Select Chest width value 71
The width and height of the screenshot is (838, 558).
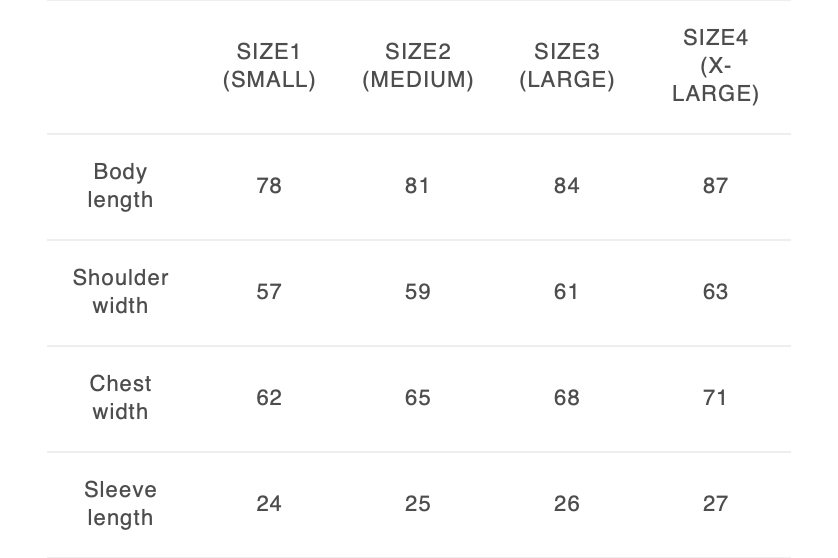715,398
